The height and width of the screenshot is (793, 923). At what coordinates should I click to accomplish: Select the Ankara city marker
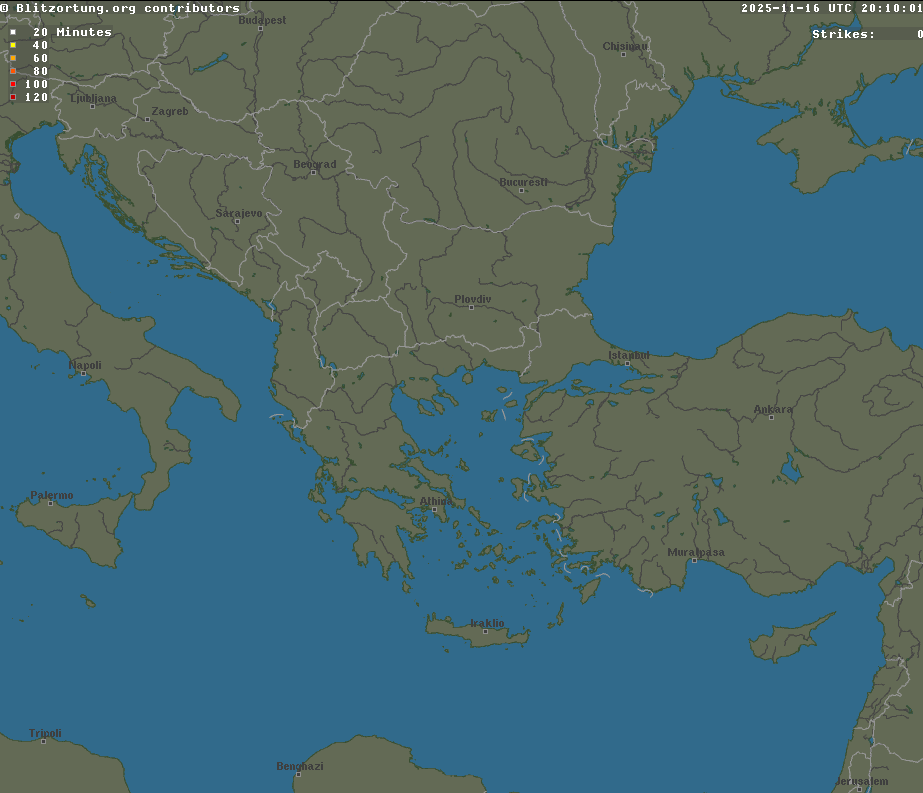point(771,417)
